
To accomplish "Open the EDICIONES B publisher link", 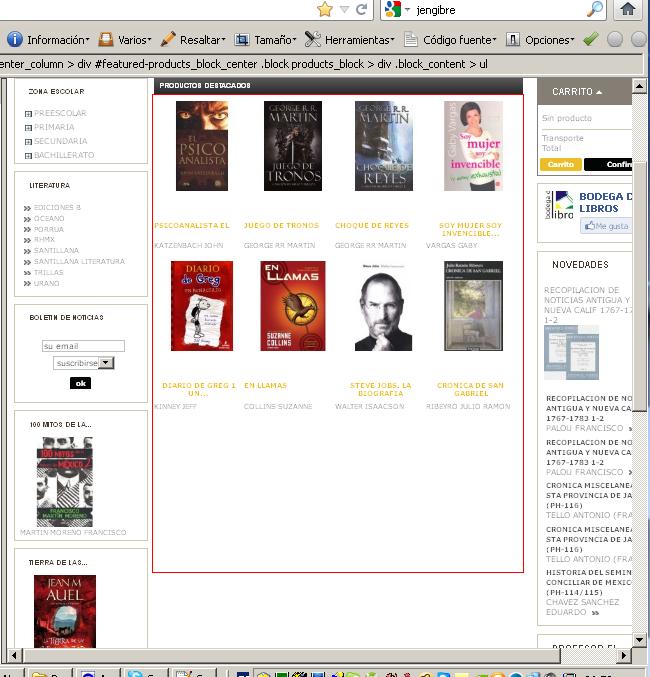I will [x=57, y=207].
